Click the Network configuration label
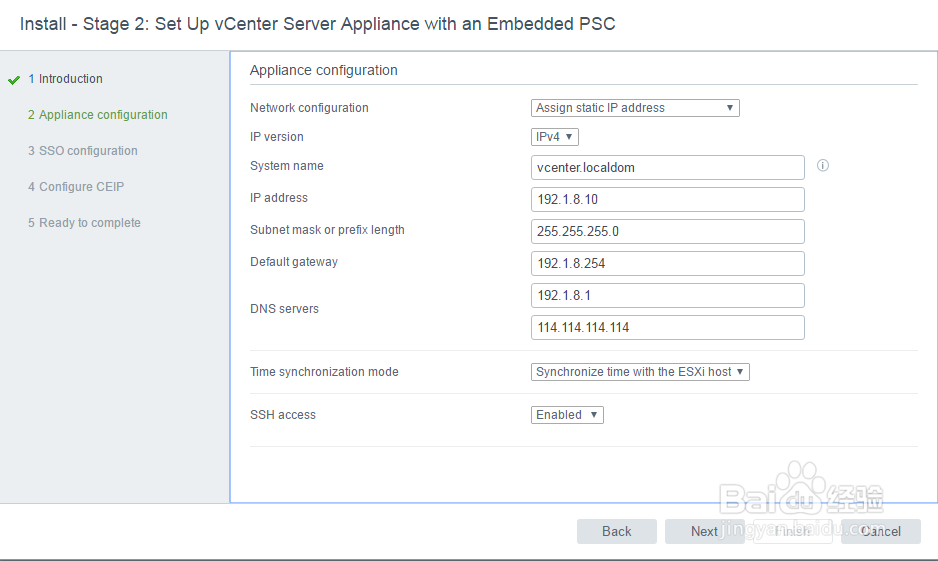 coord(309,108)
